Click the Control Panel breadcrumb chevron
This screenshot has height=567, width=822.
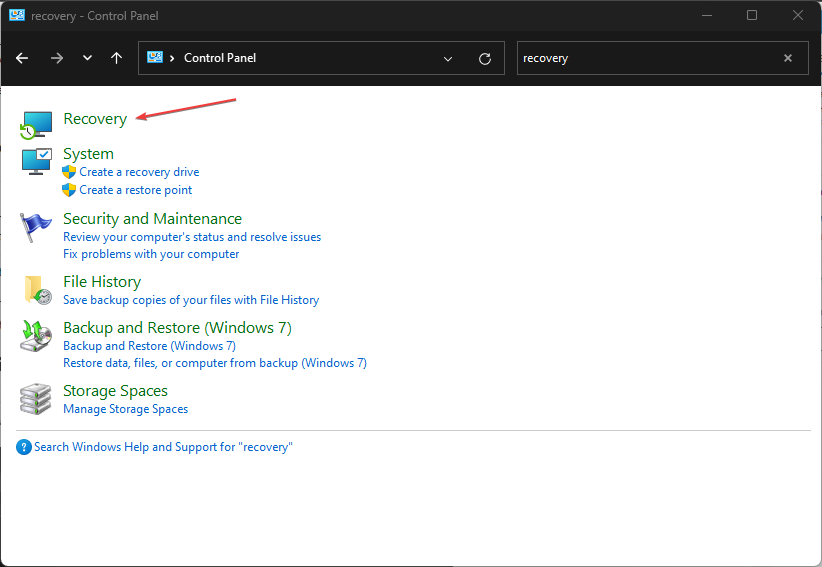pos(173,58)
